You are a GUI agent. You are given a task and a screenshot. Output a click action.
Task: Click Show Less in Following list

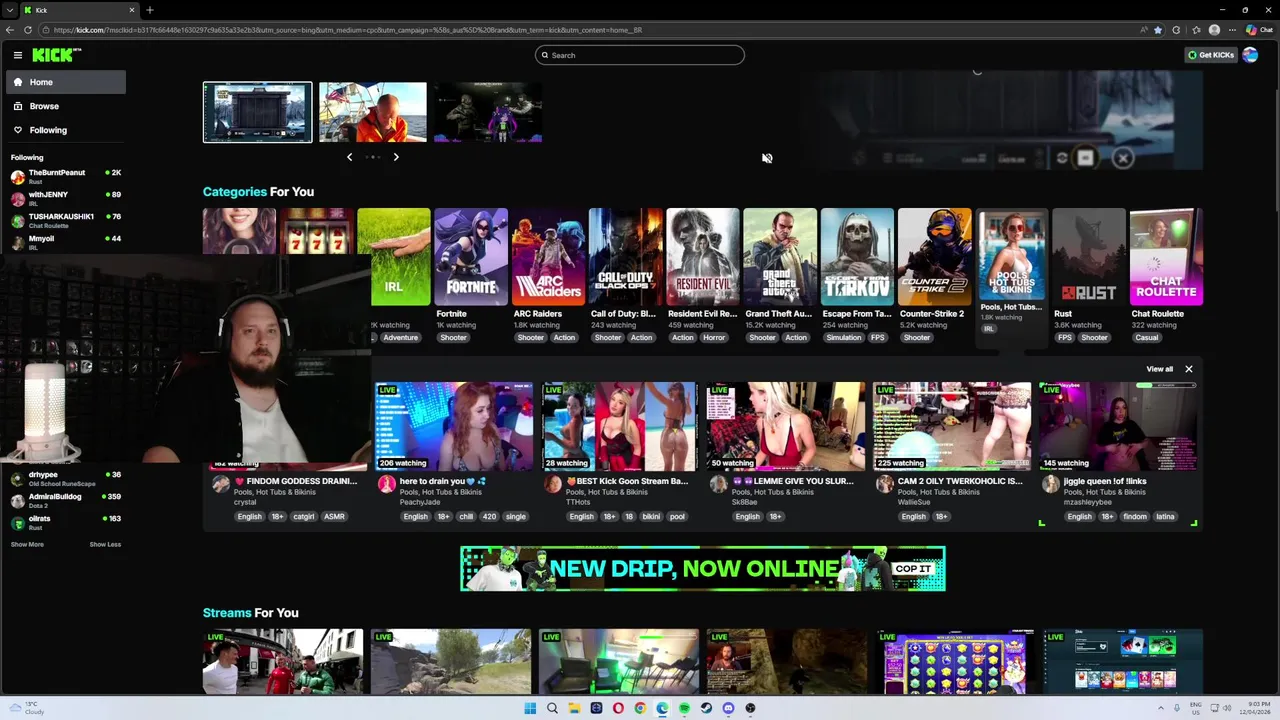pos(105,544)
